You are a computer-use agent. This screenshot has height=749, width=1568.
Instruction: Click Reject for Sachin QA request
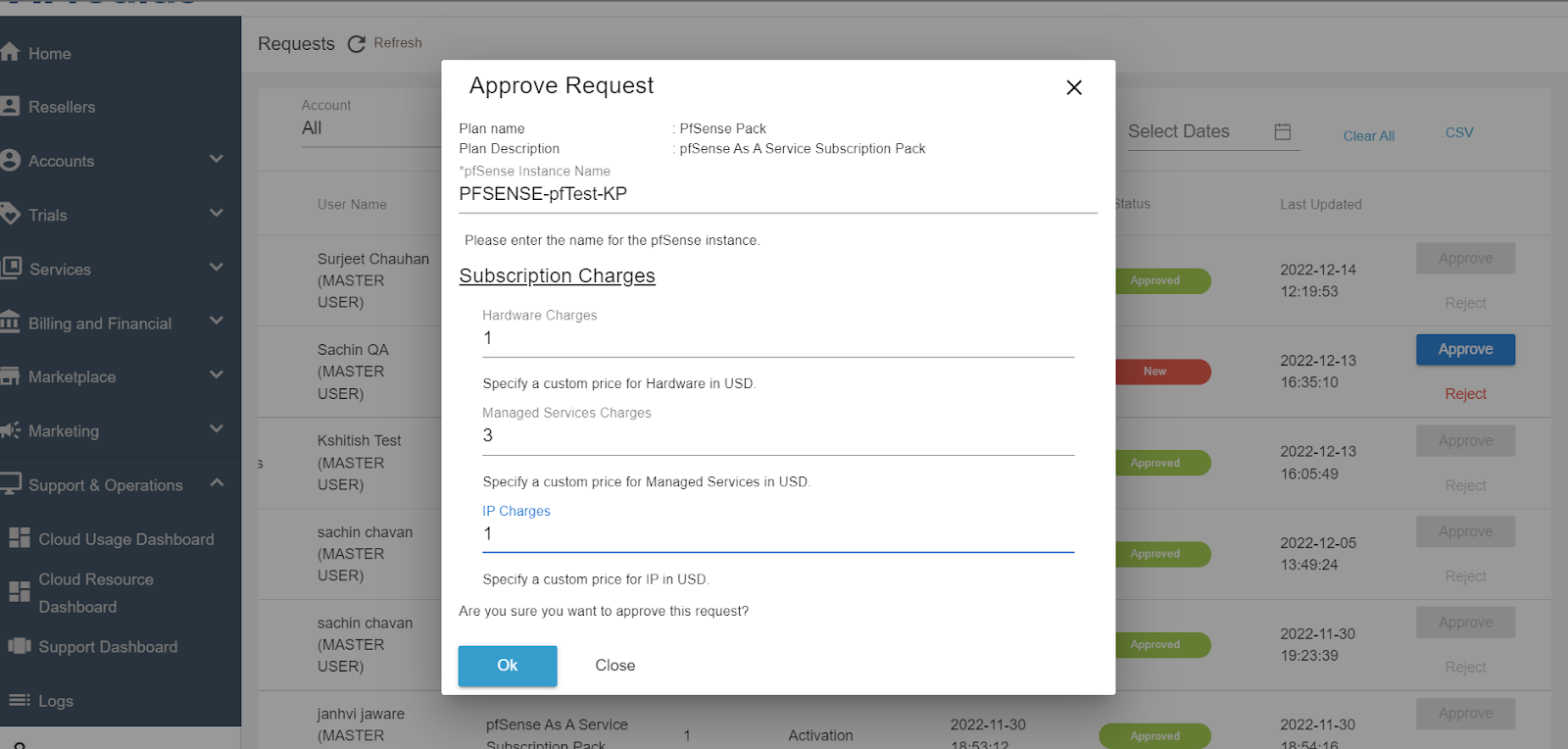(1465, 394)
